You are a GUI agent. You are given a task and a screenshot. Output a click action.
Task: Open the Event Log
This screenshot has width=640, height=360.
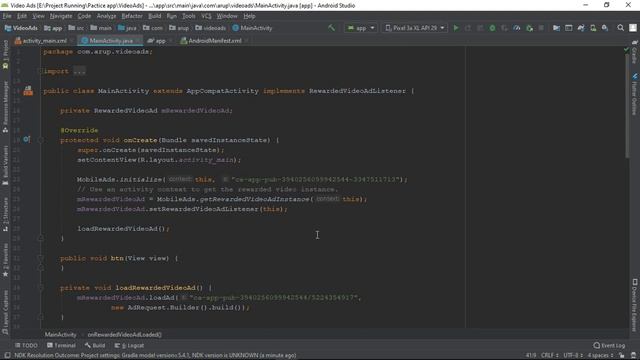click(609, 345)
